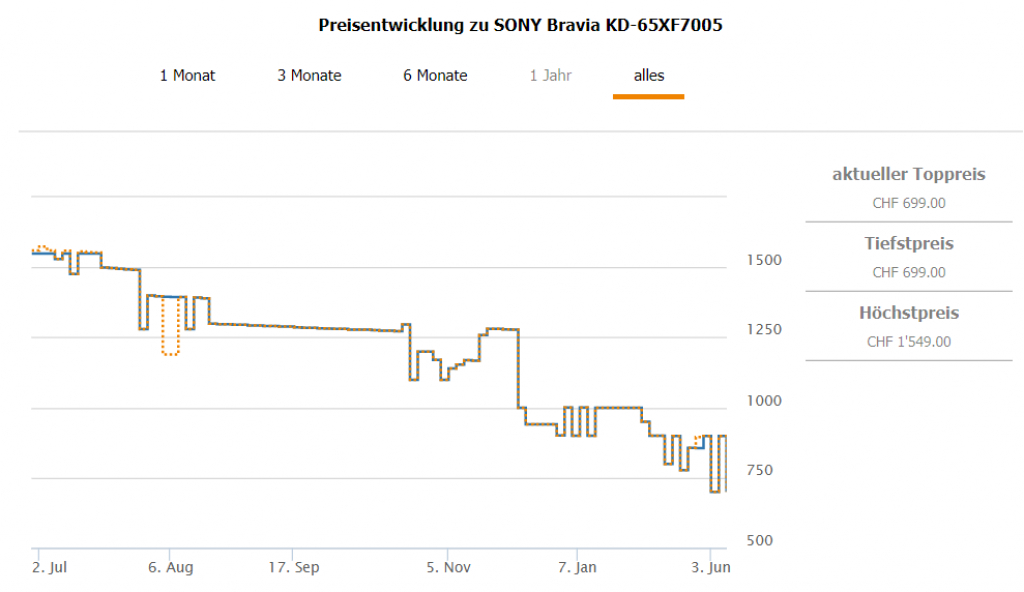Click the 7. Jan x-axis date label
This screenshot has width=1024, height=592.
tap(577, 567)
